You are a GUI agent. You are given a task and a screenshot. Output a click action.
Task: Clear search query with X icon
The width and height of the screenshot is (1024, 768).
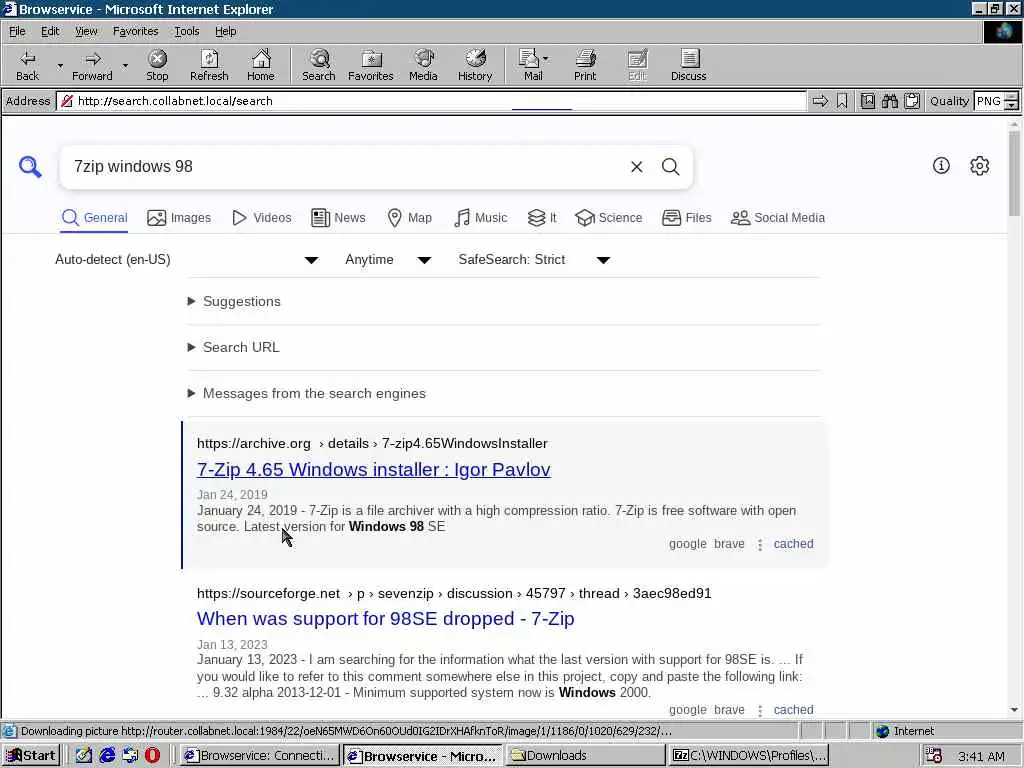click(x=637, y=167)
